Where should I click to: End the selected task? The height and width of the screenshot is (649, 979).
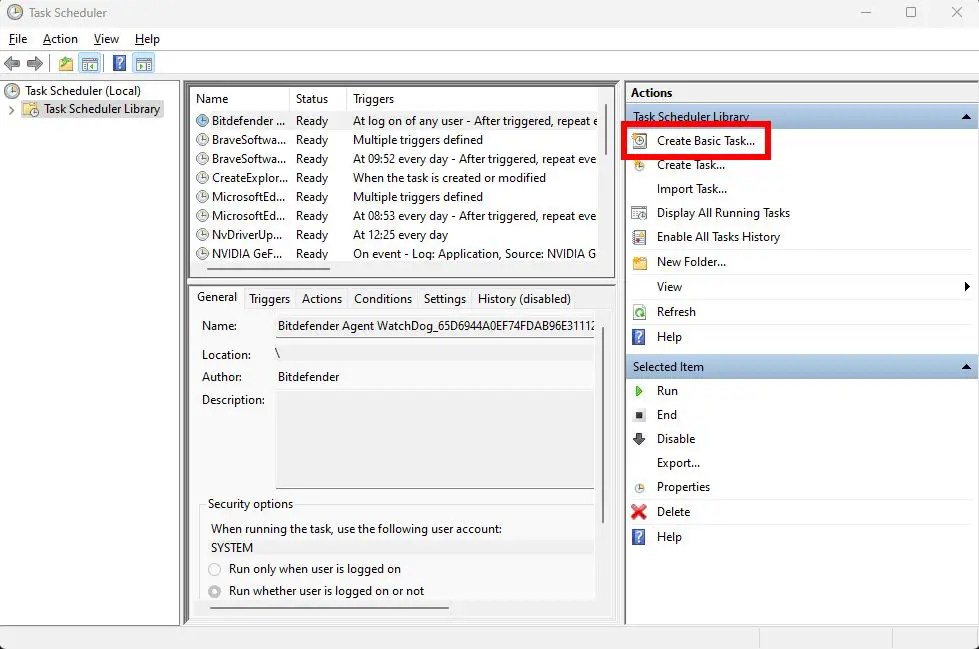tap(665, 414)
